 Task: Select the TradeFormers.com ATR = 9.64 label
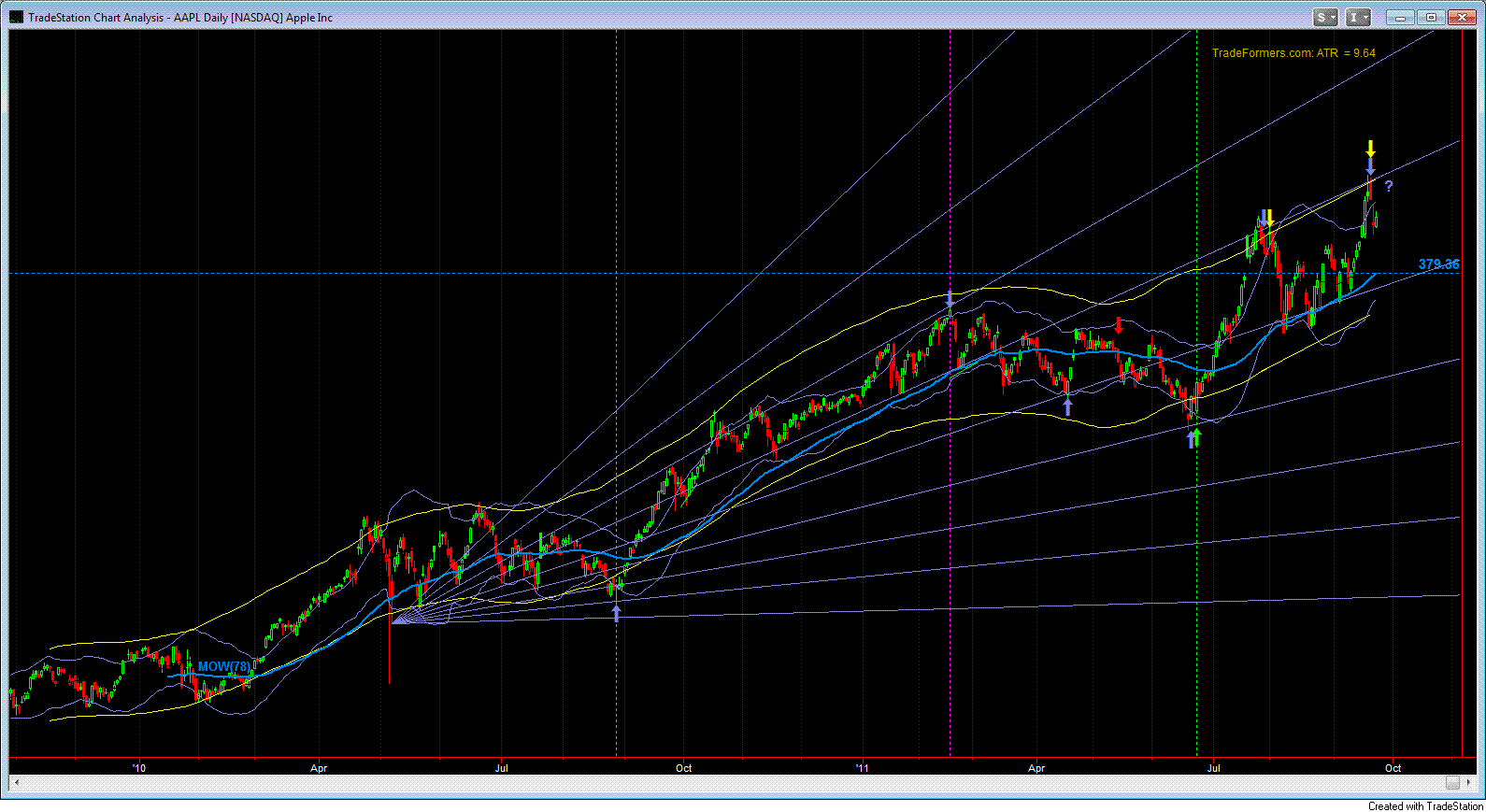(1293, 53)
